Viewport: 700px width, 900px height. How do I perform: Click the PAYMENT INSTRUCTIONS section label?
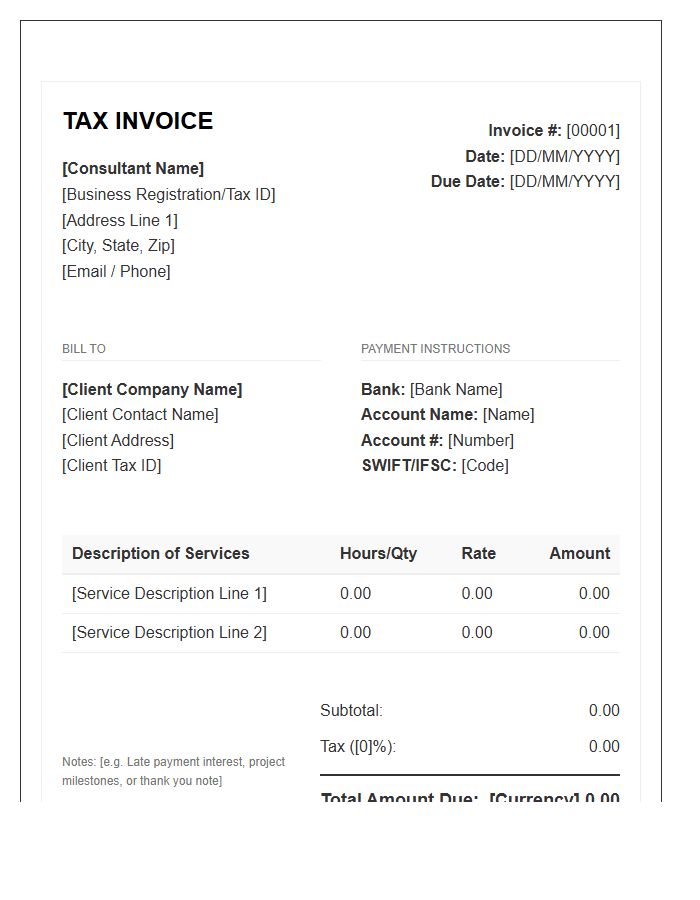pos(435,348)
